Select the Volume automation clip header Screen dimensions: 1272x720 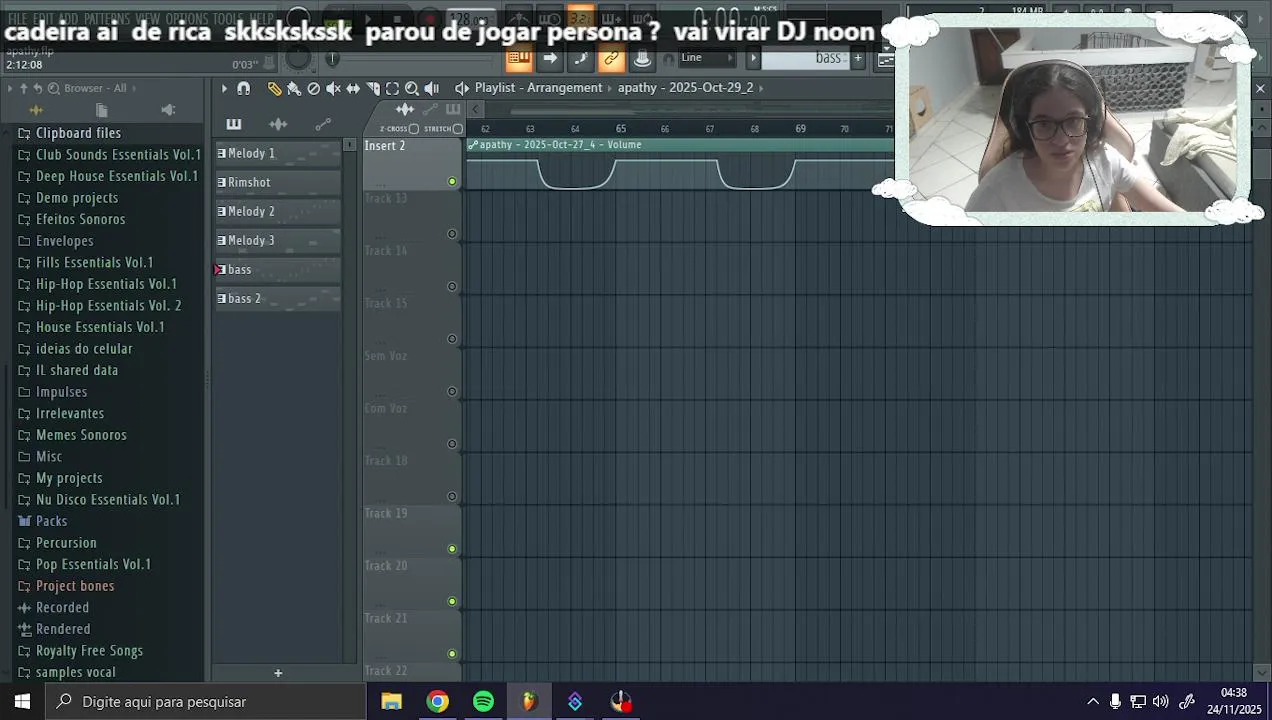680,145
